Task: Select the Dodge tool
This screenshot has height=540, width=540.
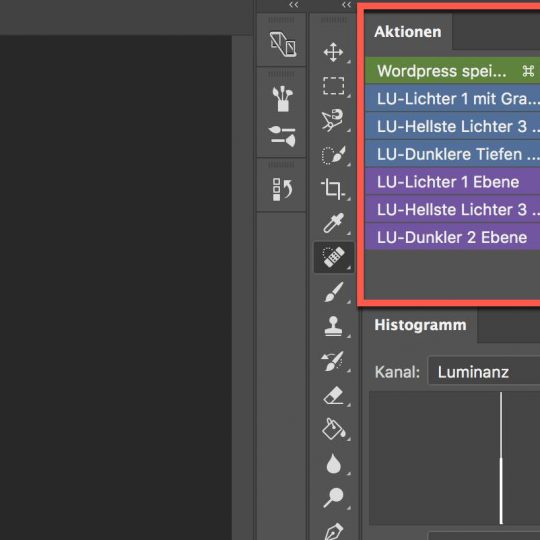Action: click(x=333, y=498)
